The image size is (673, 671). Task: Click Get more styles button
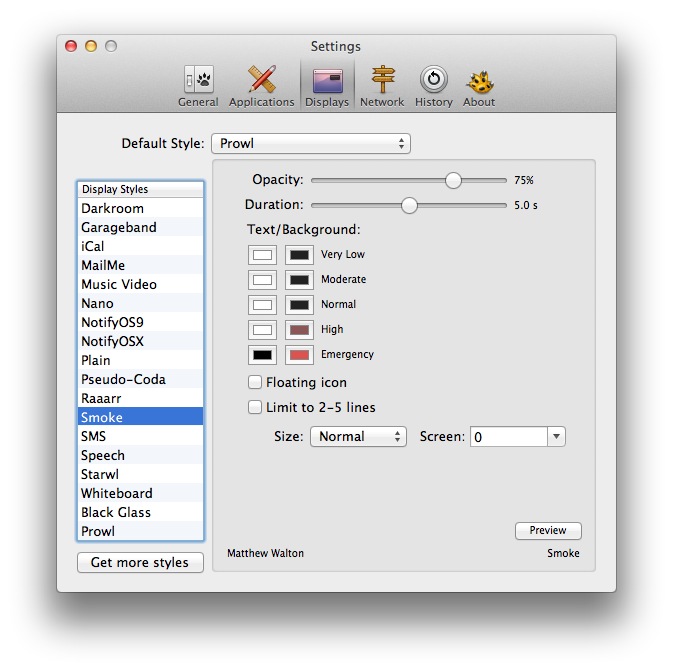[140, 562]
